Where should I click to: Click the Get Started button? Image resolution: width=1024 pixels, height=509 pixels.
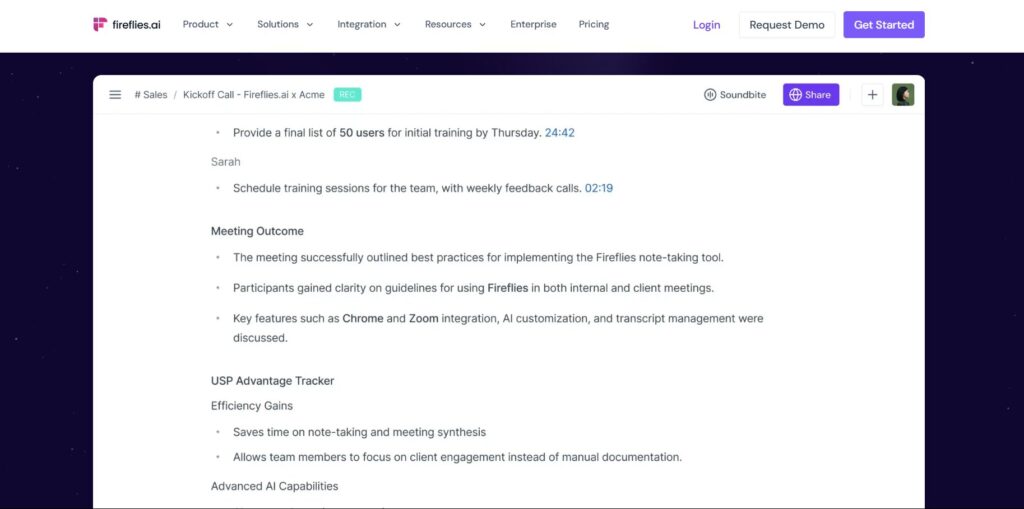pos(884,25)
